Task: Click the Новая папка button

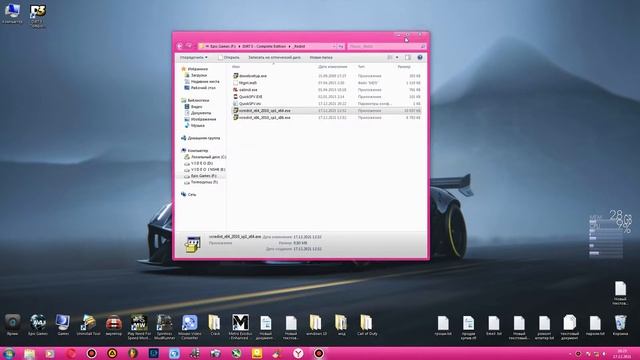Action: (x=321, y=58)
